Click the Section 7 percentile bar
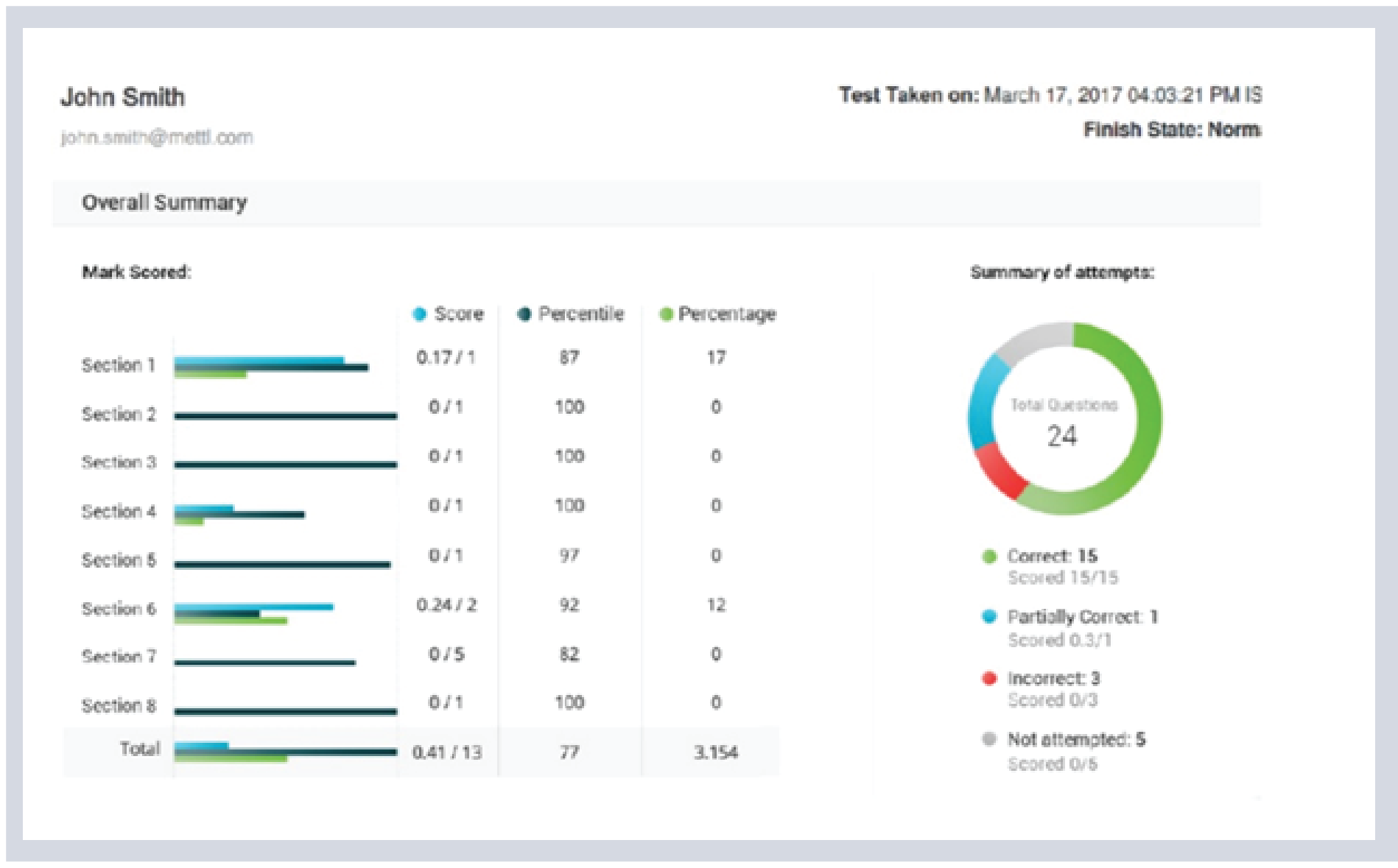The width and height of the screenshot is (1398, 868). (x=264, y=663)
